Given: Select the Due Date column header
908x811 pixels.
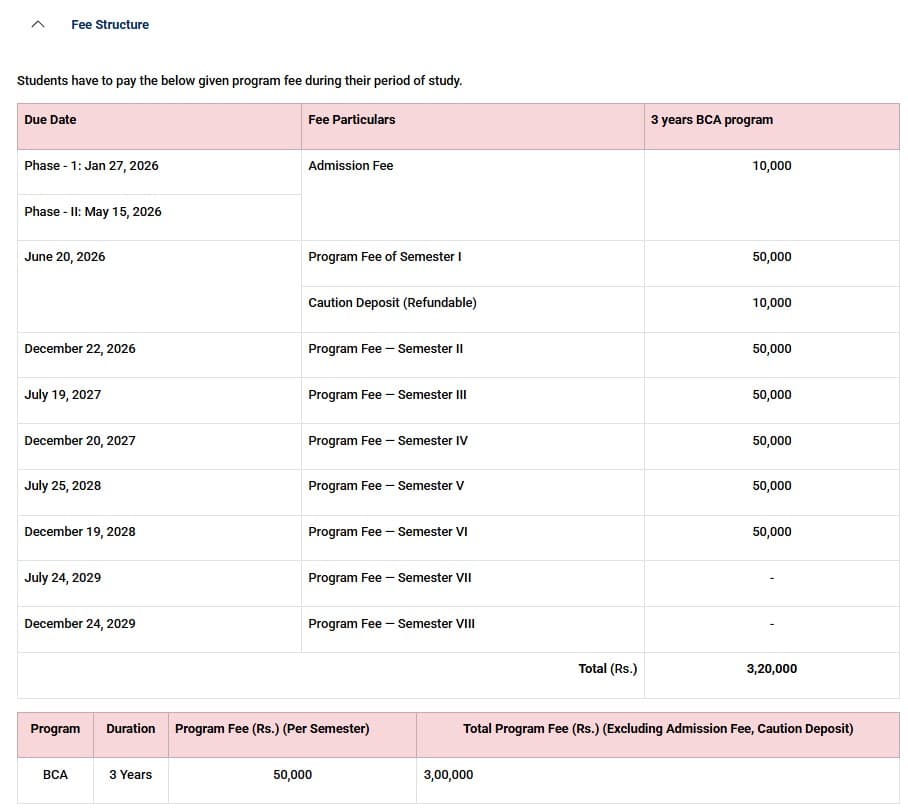Looking at the screenshot, I should coord(51,119).
